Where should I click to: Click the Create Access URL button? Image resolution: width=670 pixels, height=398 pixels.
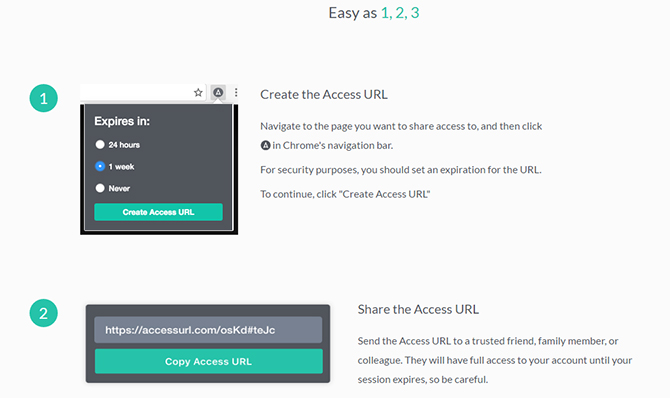coord(159,212)
